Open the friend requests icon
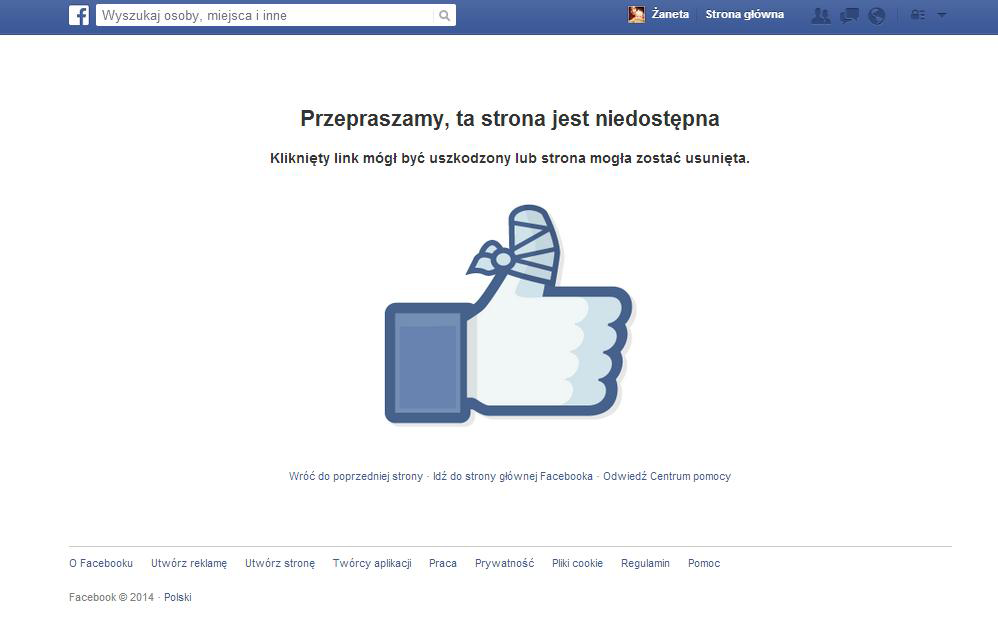Viewport: 998px width, 624px height. point(820,15)
